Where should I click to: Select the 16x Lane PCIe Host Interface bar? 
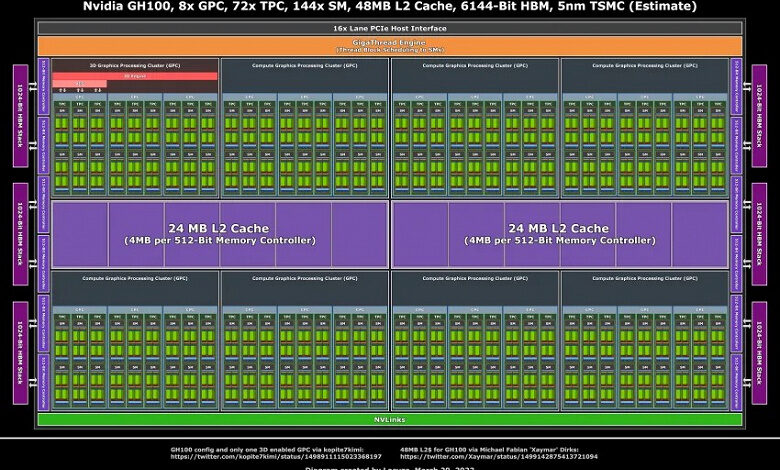pyautogui.click(x=390, y=28)
